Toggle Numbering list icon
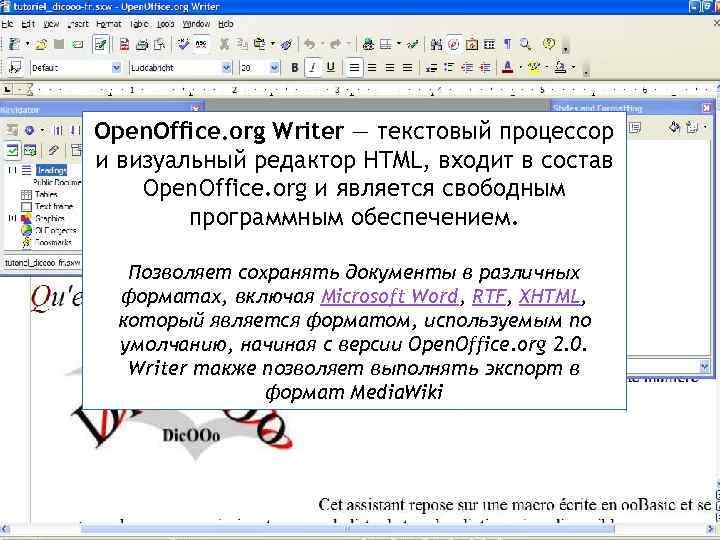This screenshot has width=720, height=540. [x=431, y=68]
